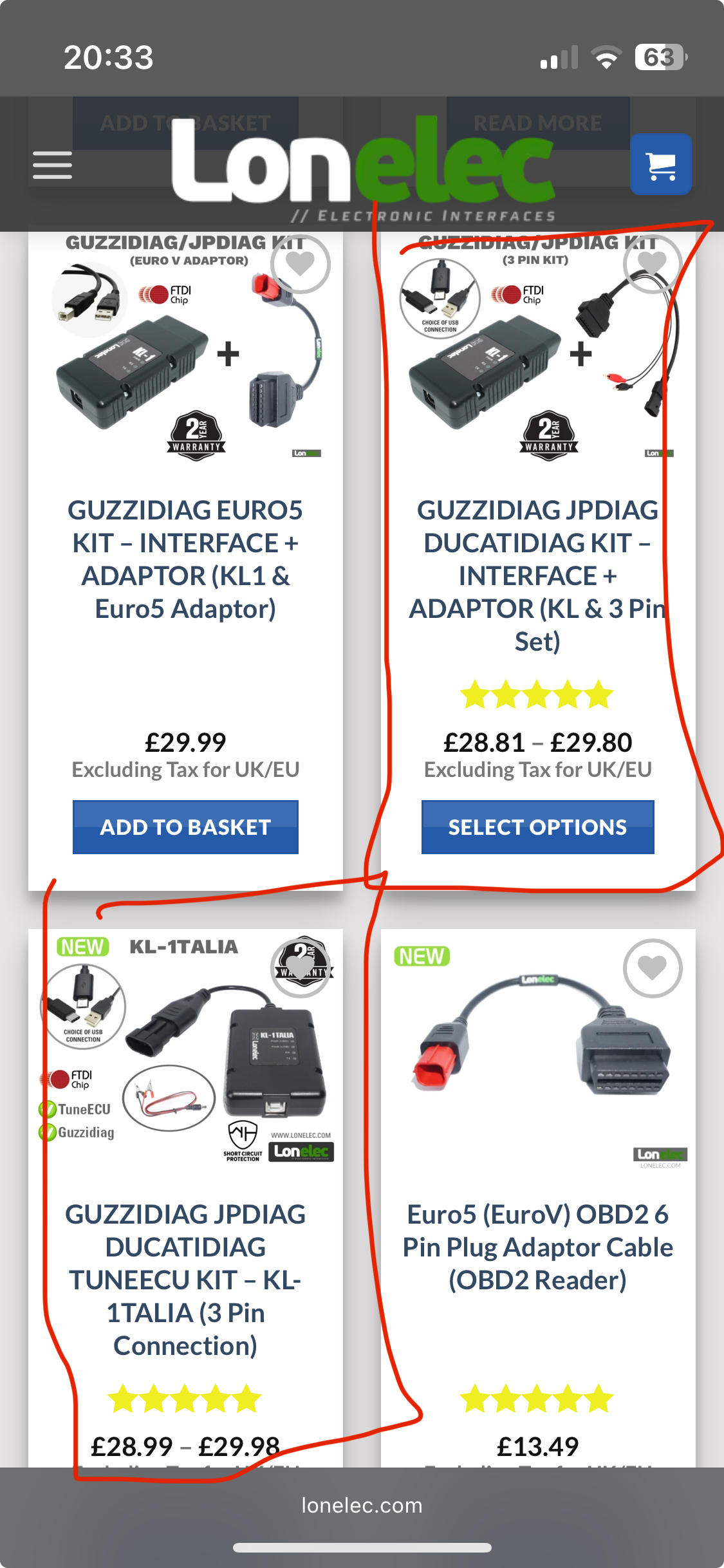
Task: Toggle wishlist heart on KL-1TALIA kit
Action: pyautogui.click(x=300, y=968)
